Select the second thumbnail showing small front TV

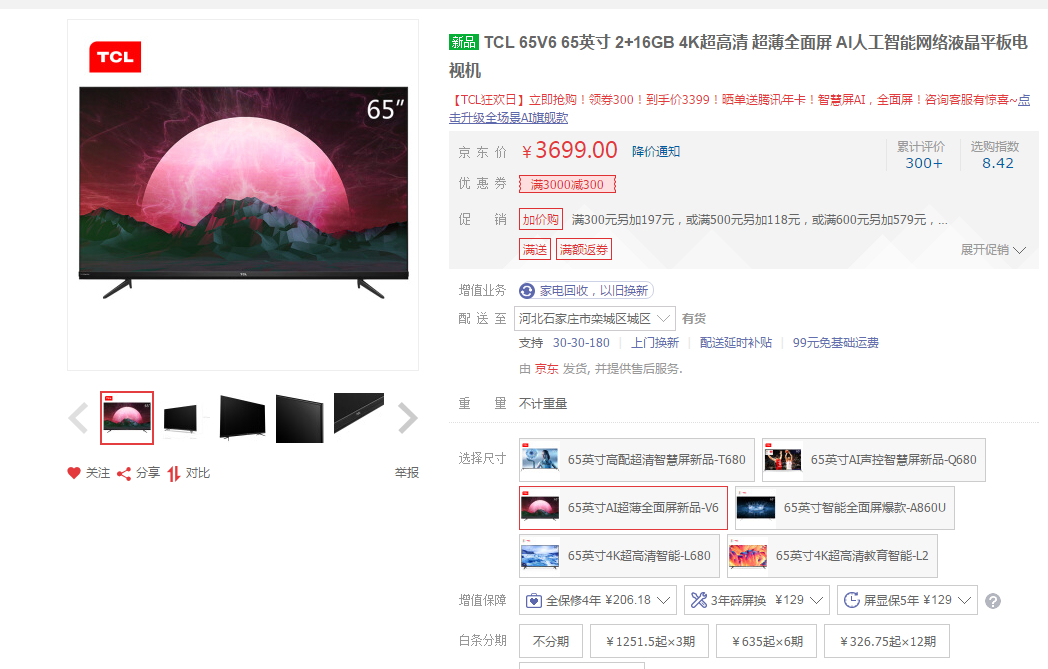180,419
